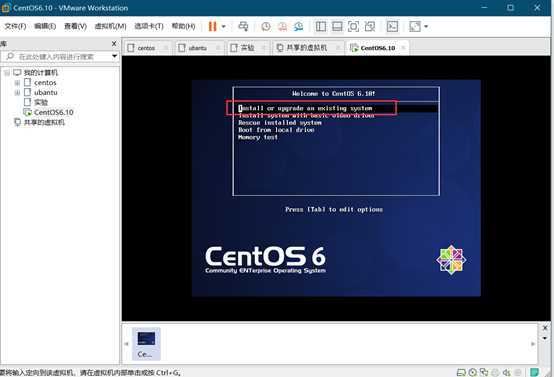
Task: Toggle the library sidebar view icon
Action: (321, 26)
